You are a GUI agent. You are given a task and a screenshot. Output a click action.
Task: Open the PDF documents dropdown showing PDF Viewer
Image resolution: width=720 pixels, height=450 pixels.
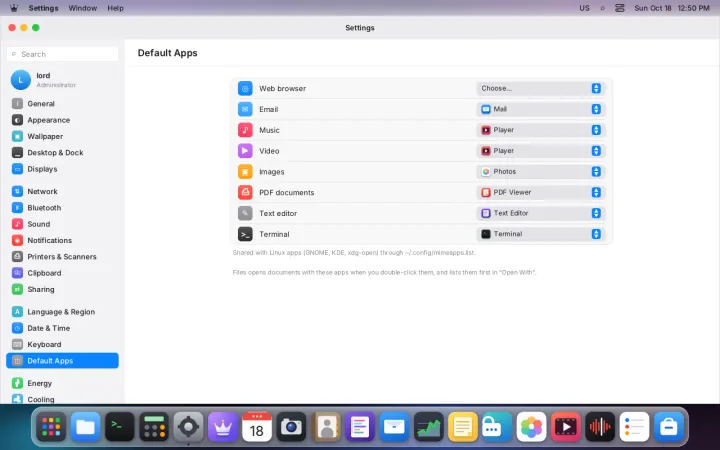[540, 192]
